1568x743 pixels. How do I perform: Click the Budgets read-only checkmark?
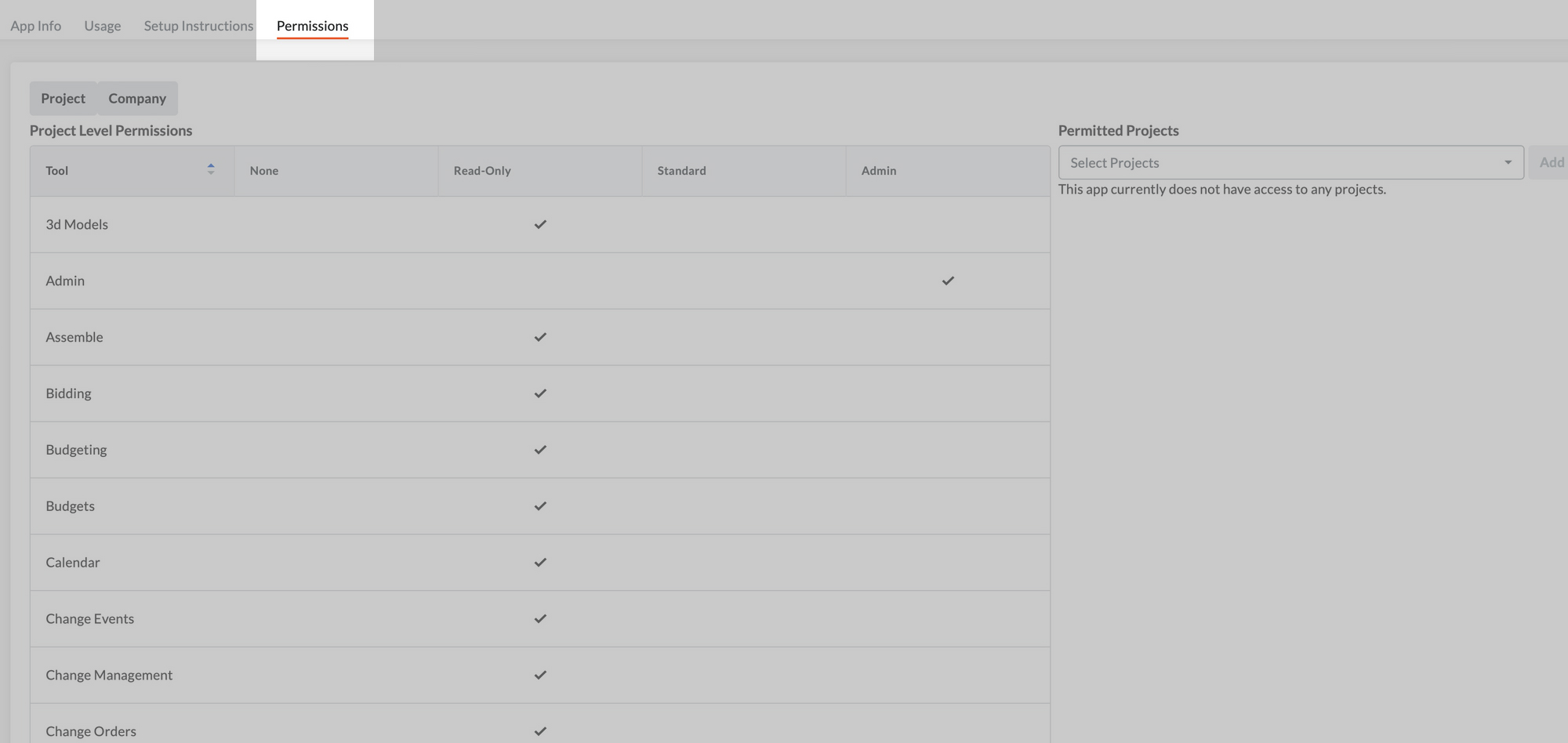[540, 506]
